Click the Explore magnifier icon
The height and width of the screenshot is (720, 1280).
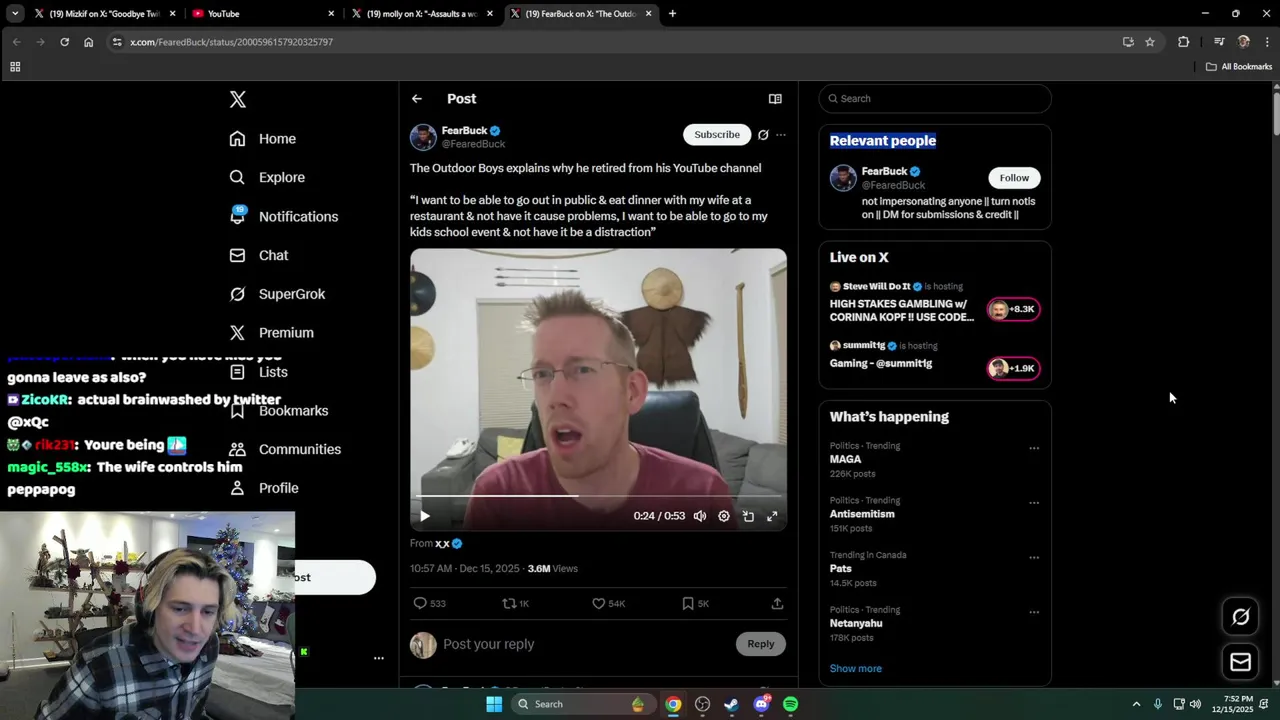237,177
